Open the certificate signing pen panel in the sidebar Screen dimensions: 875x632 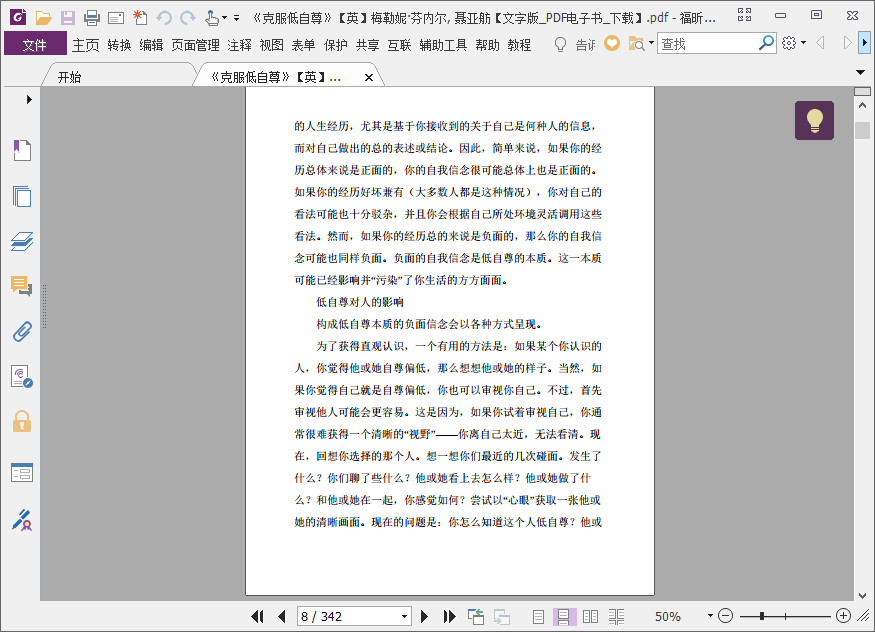[22, 520]
